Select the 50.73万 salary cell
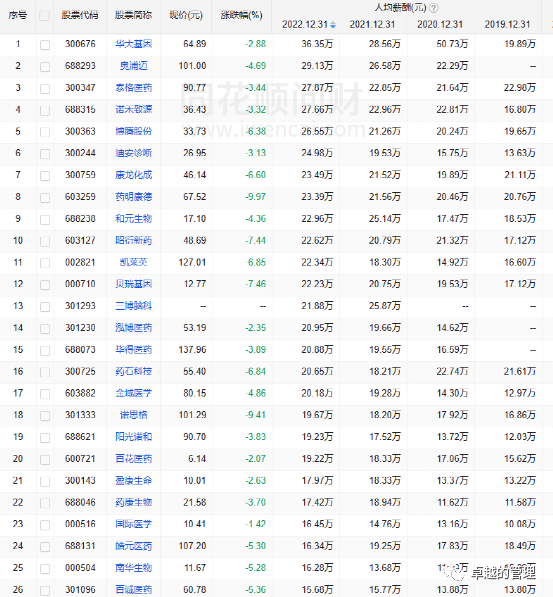Viewport: 553px width, 597px height. click(452, 44)
